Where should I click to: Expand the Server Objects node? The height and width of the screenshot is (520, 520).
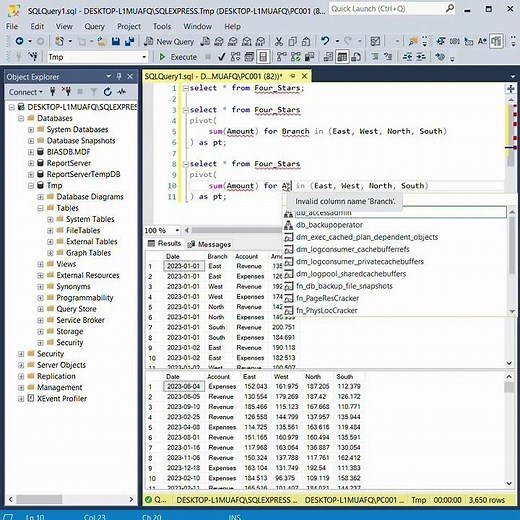(x=21, y=365)
